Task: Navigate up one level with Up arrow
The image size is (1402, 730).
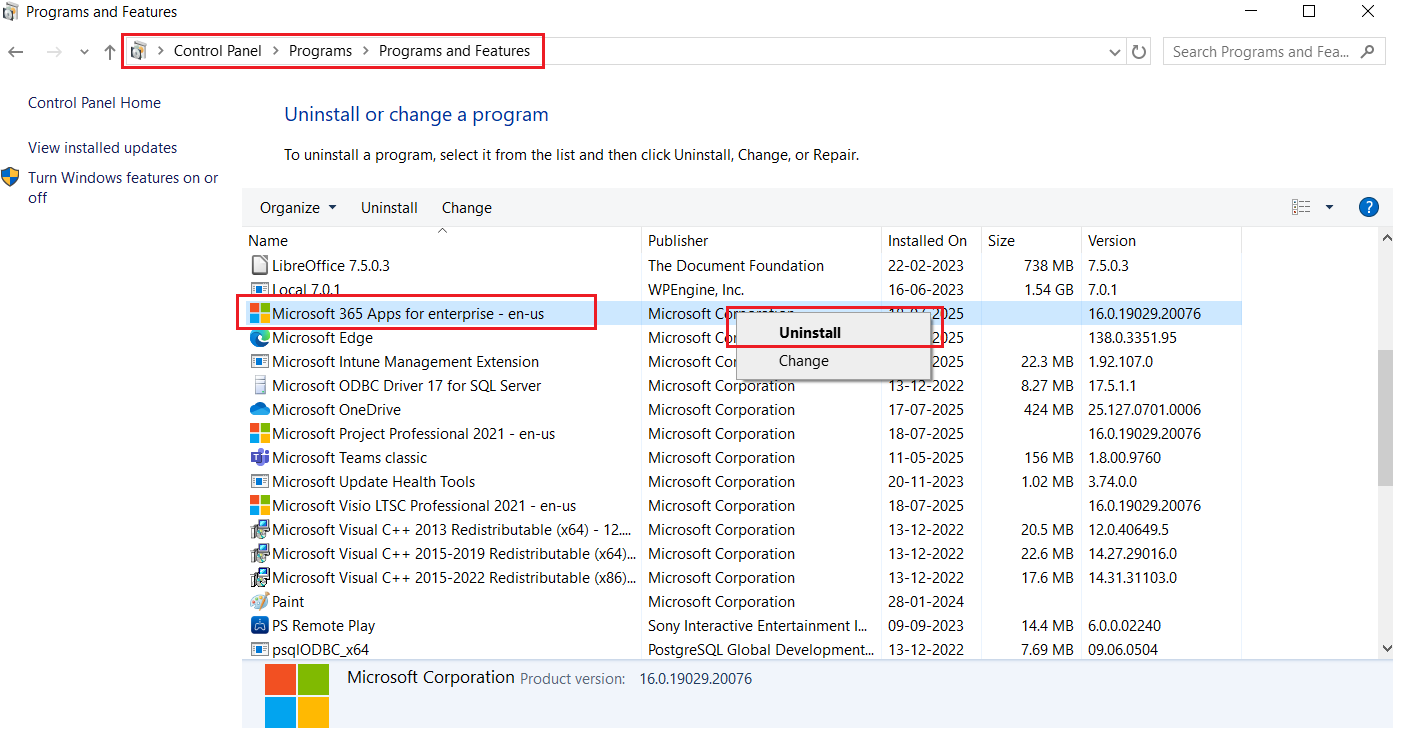Action: [110, 52]
